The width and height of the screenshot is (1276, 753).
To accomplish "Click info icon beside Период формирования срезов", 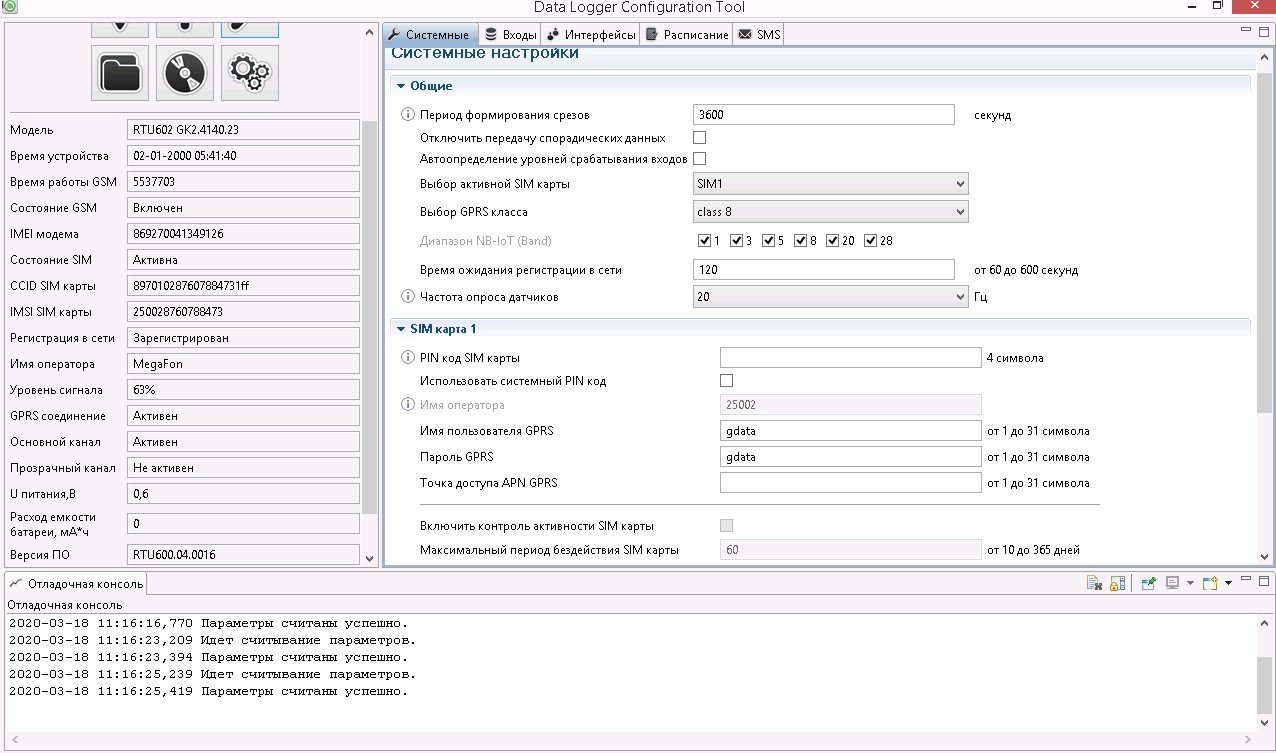I will click(x=407, y=115).
